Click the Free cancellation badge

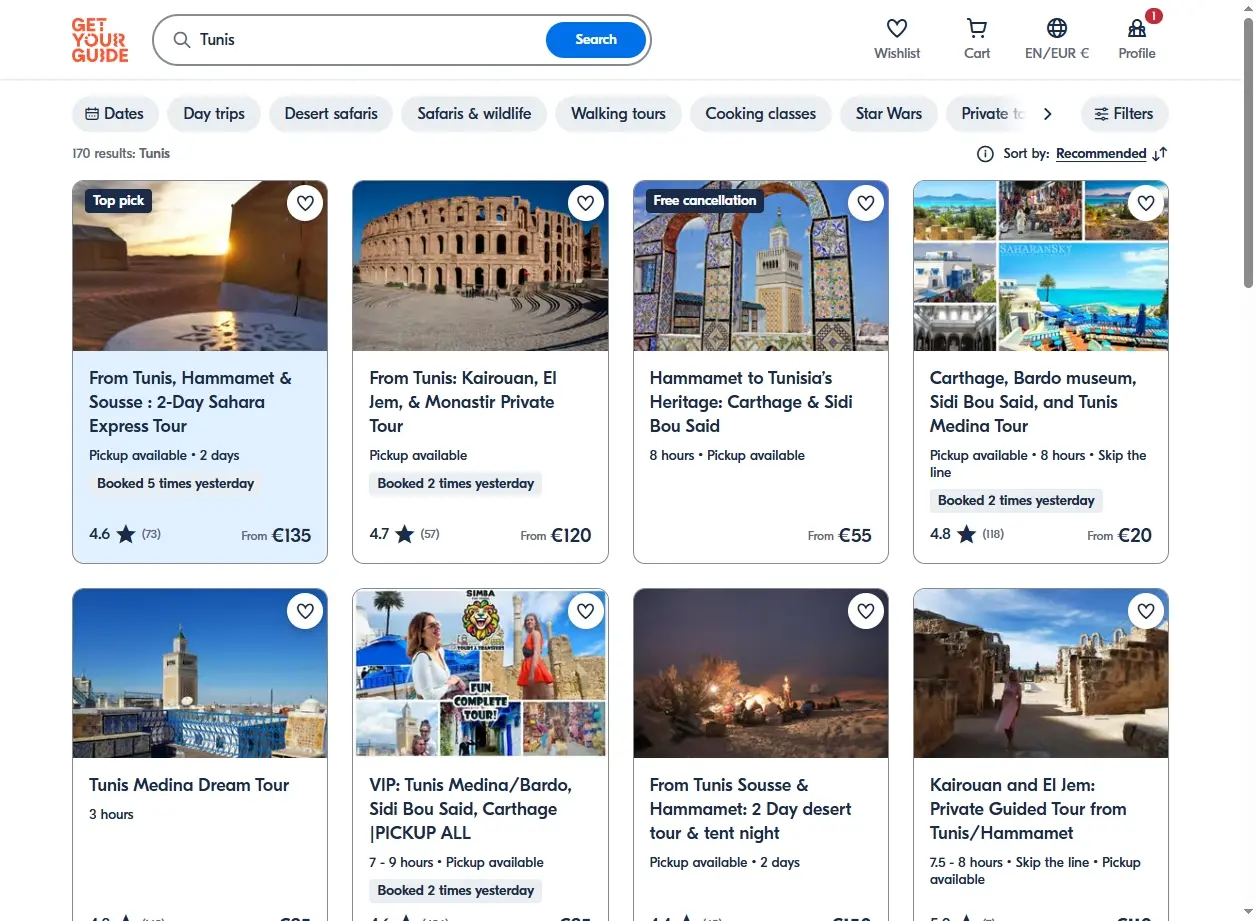(x=705, y=201)
